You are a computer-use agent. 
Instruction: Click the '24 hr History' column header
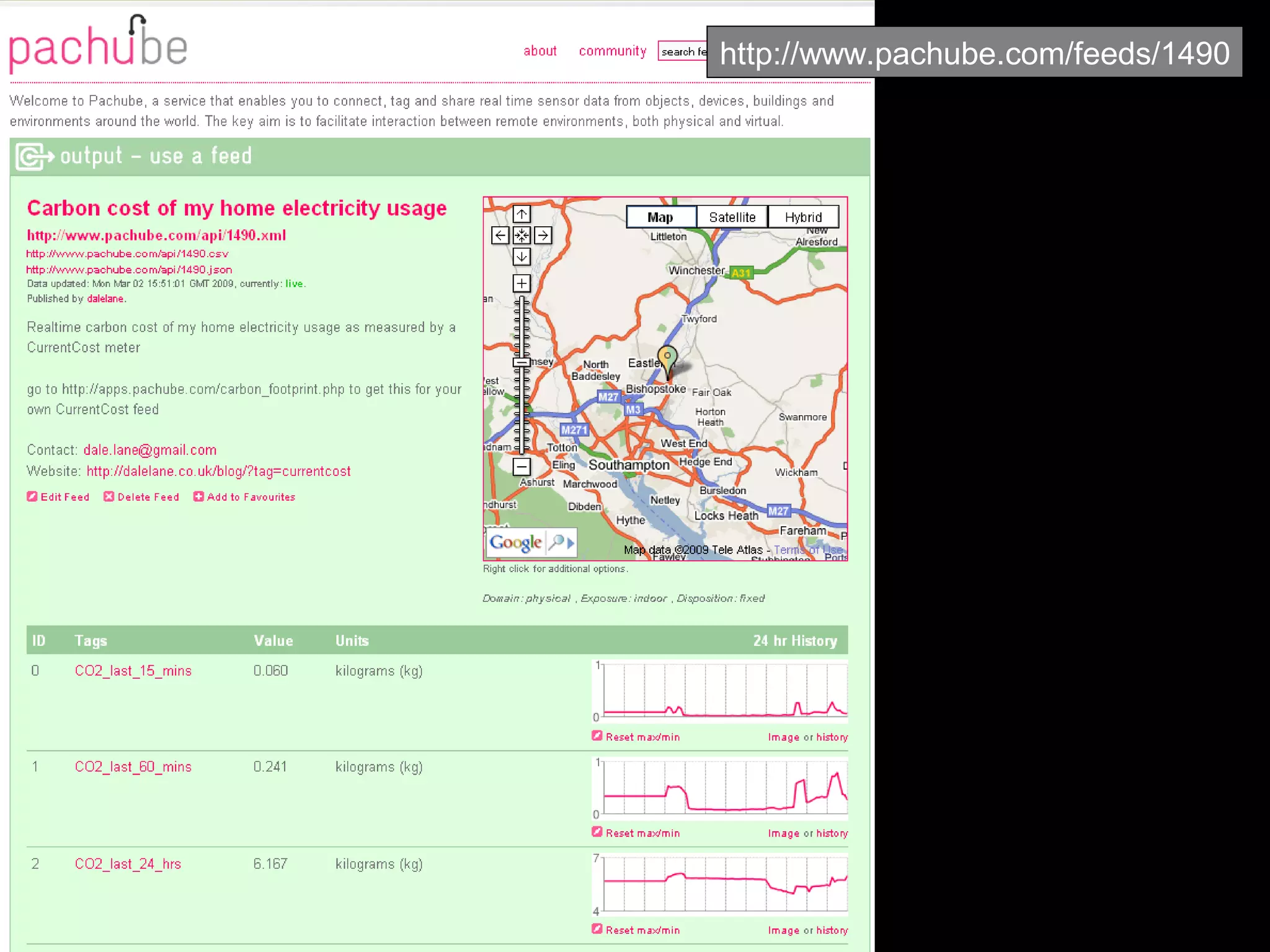[795, 641]
